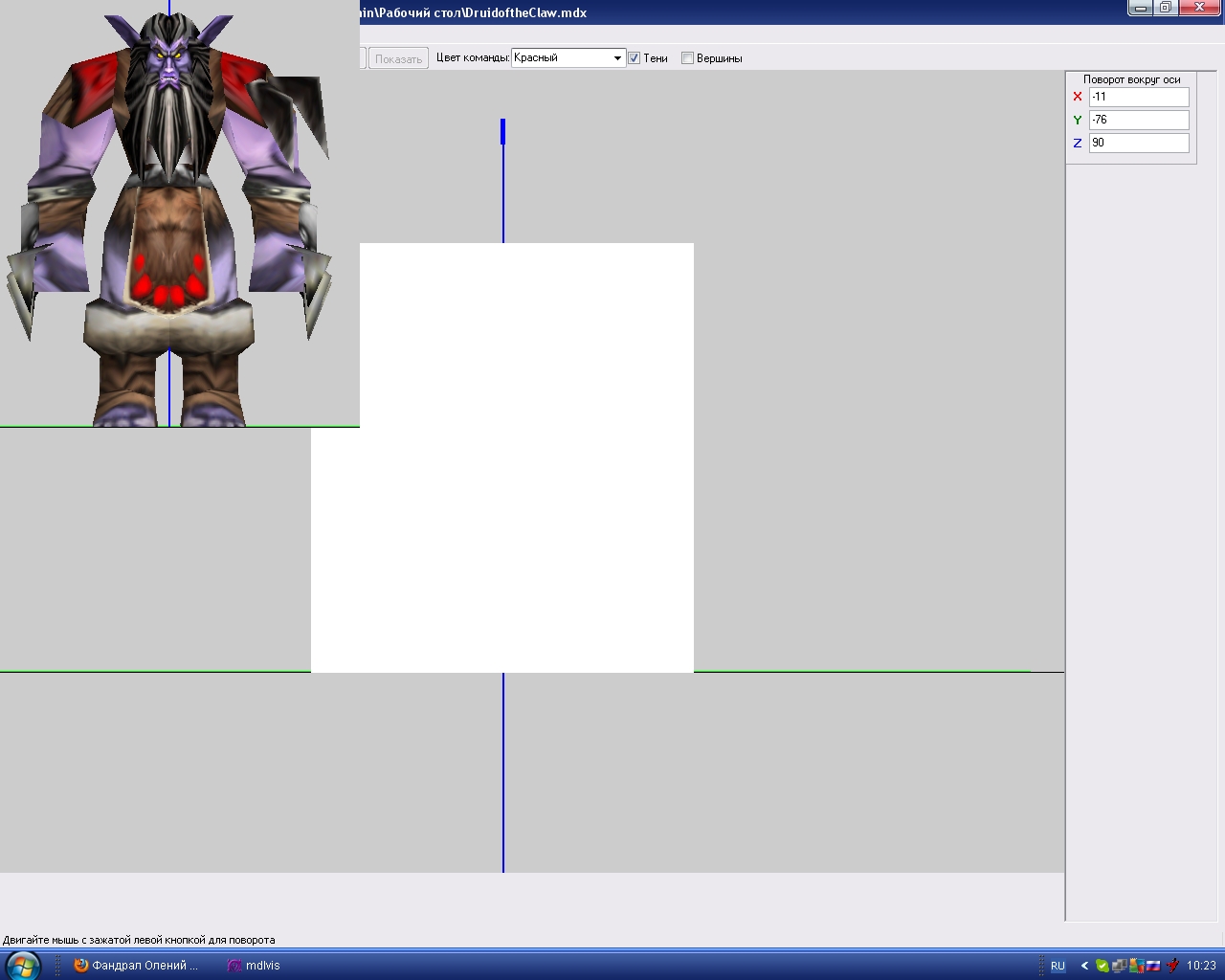Click the Russian flag tray icon
The width and height of the screenshot is (1225, 980).
[1153, 966]
